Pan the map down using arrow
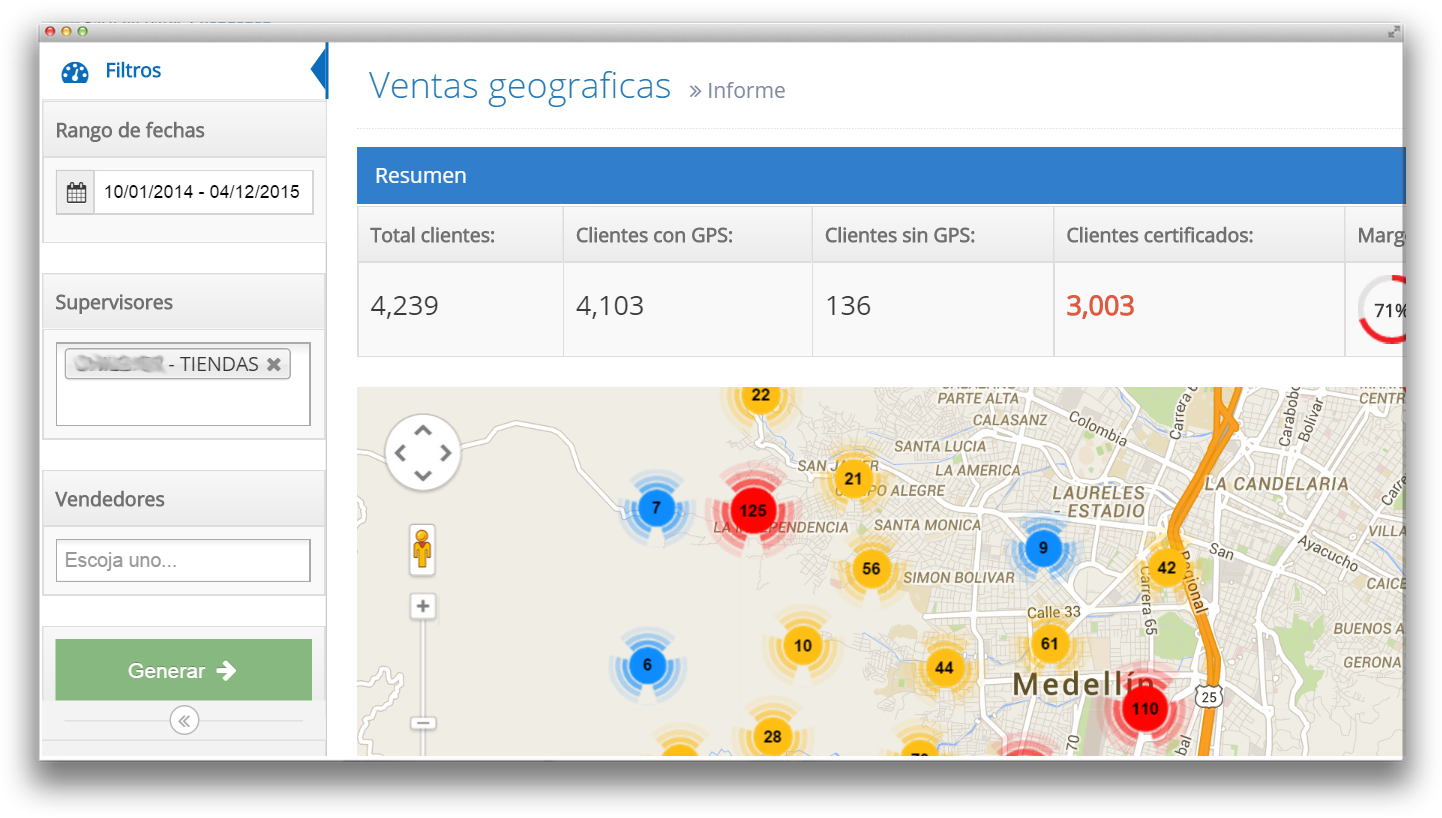Viewport: 1442px width, 818px height. (423, 475)
